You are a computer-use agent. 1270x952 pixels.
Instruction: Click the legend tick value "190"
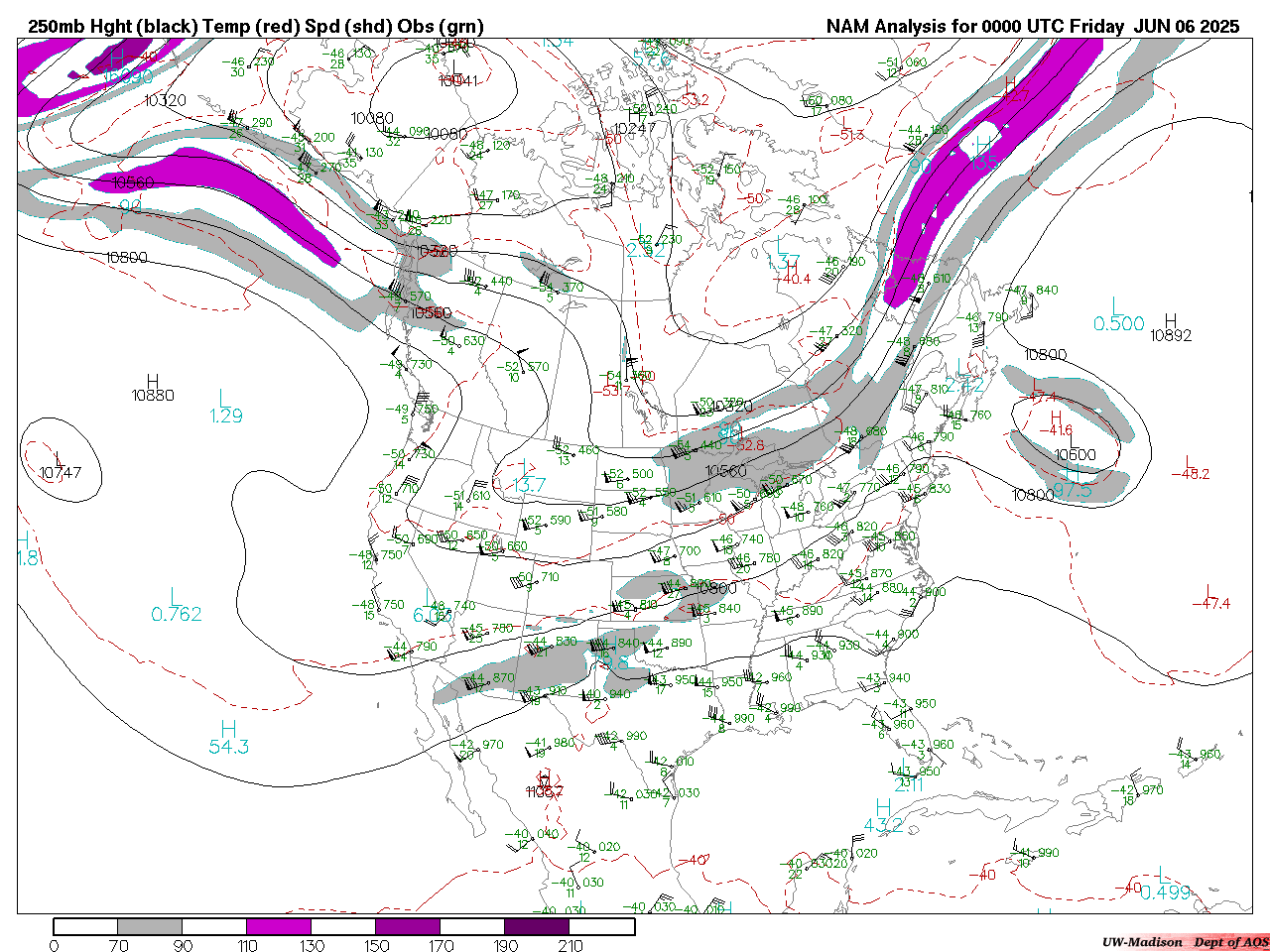[x=505, y=945]
